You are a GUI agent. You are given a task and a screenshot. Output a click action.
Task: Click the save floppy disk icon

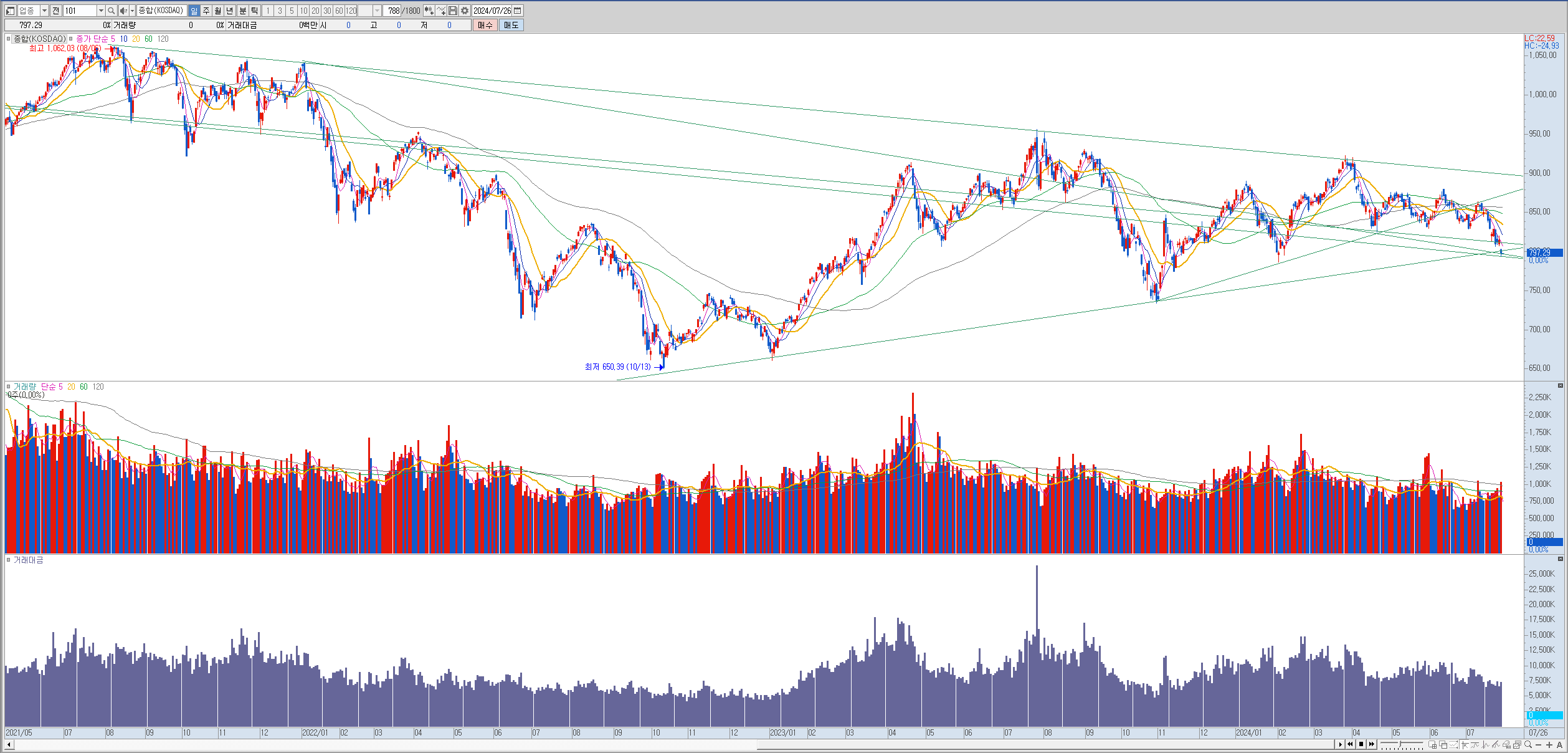[453, 11]
